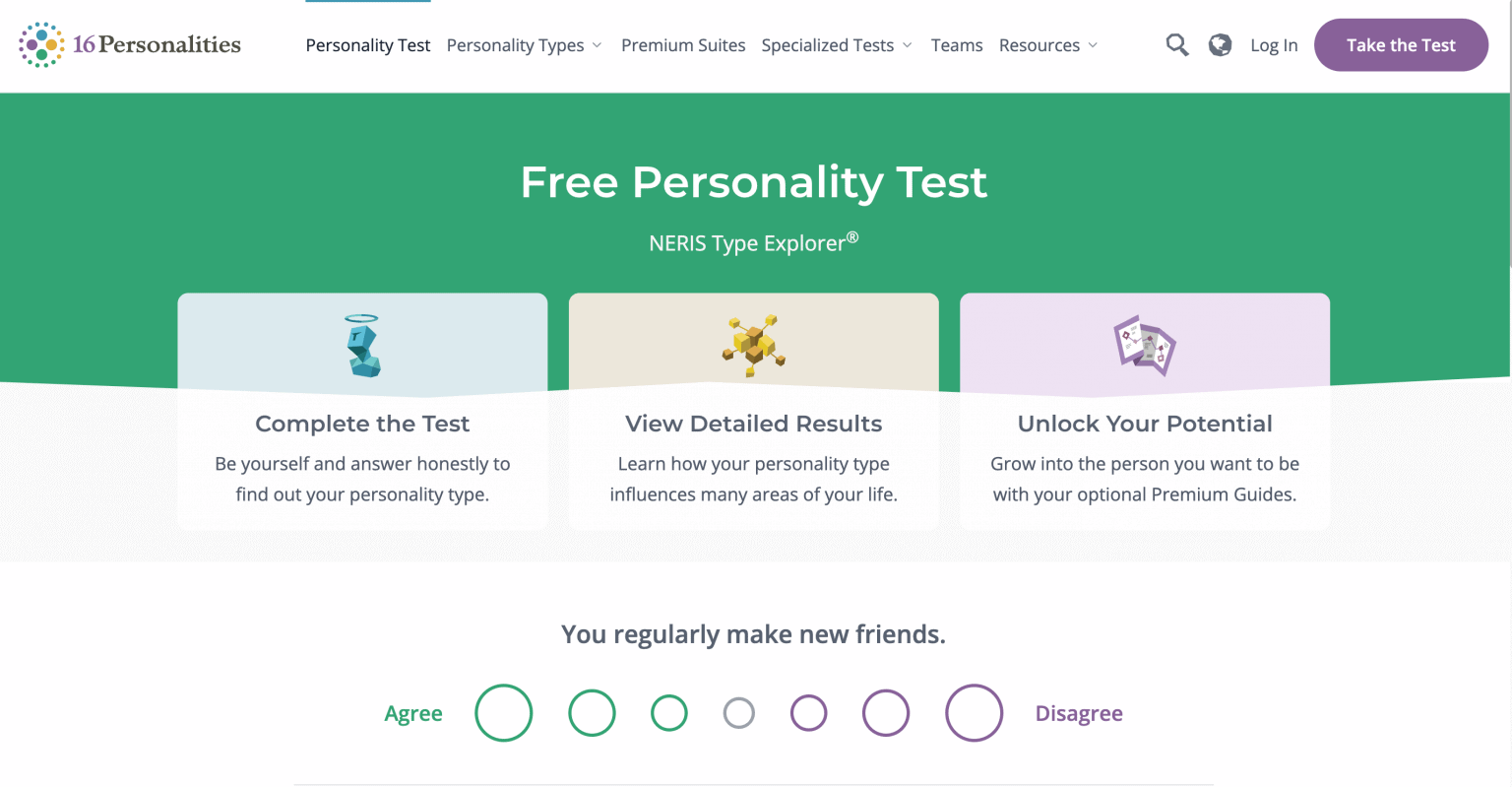The width and height of the screenshot is (1512, 787).
Task: Open the Teams menu item
Action: pos(956,45)
